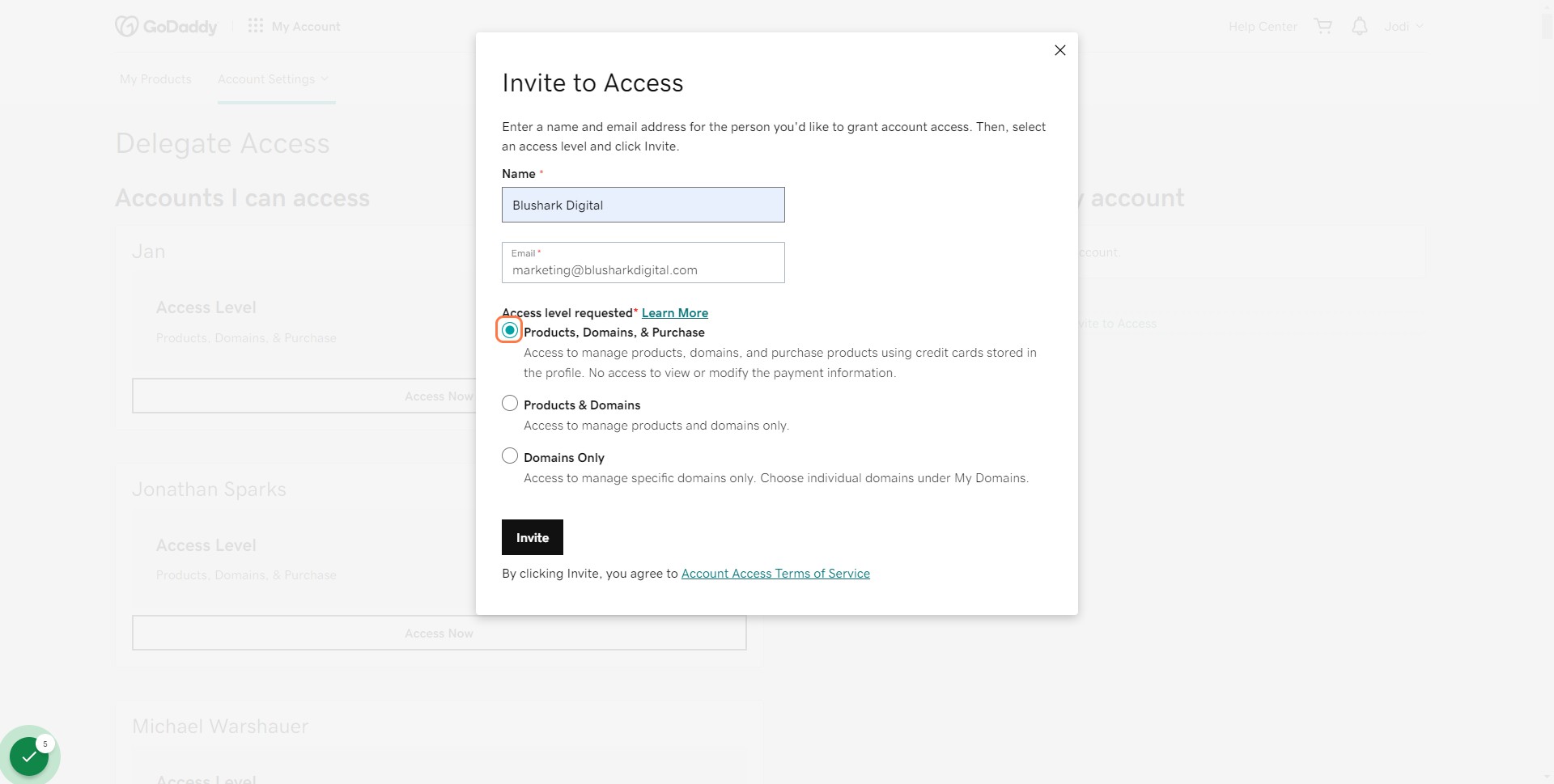
Task: Expand the Account Settings dropdown tab
Action: point(274,79)
